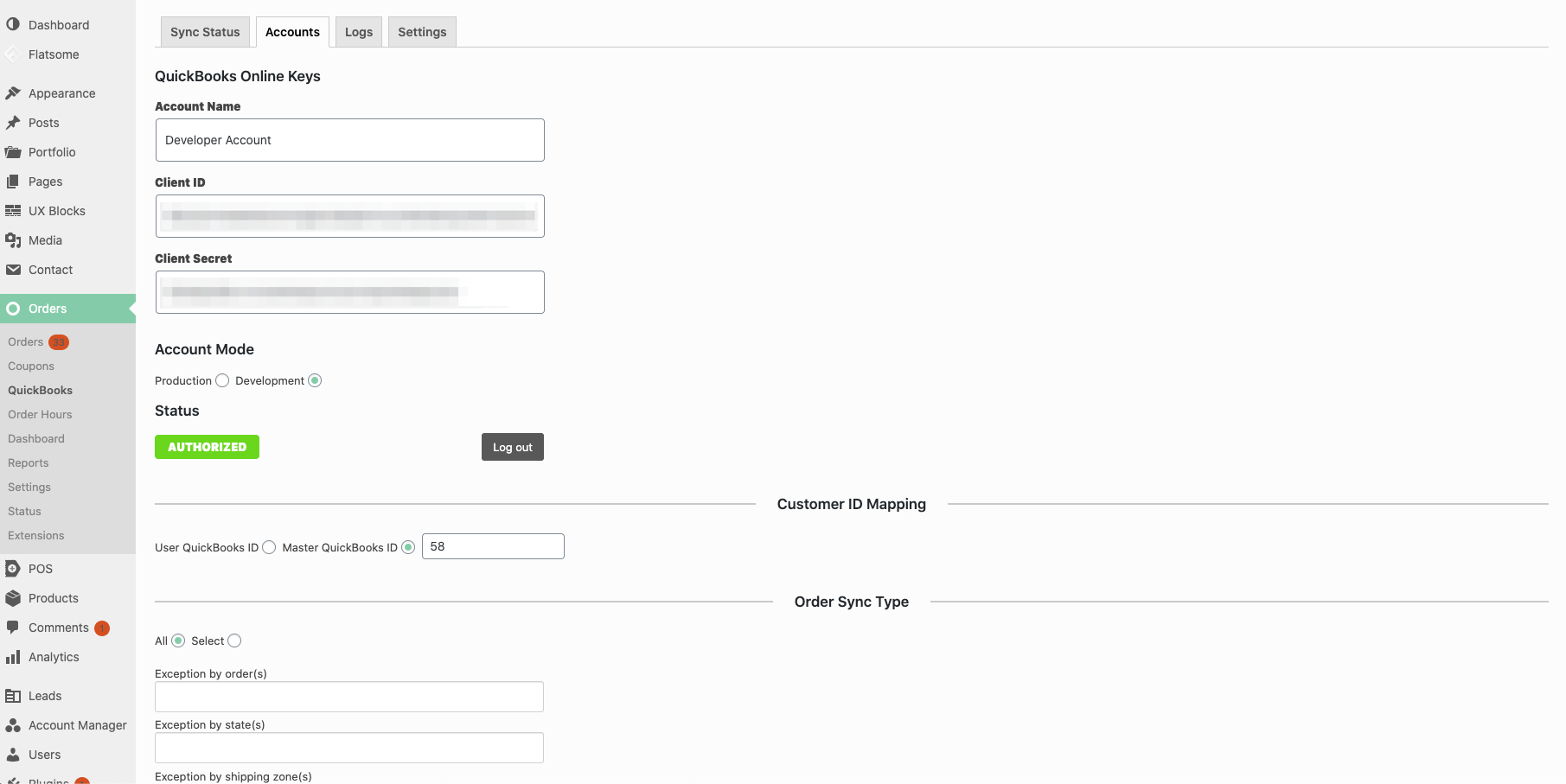Open the Flatsome theme icon
1566x784 pixels.
click(12, 54)
